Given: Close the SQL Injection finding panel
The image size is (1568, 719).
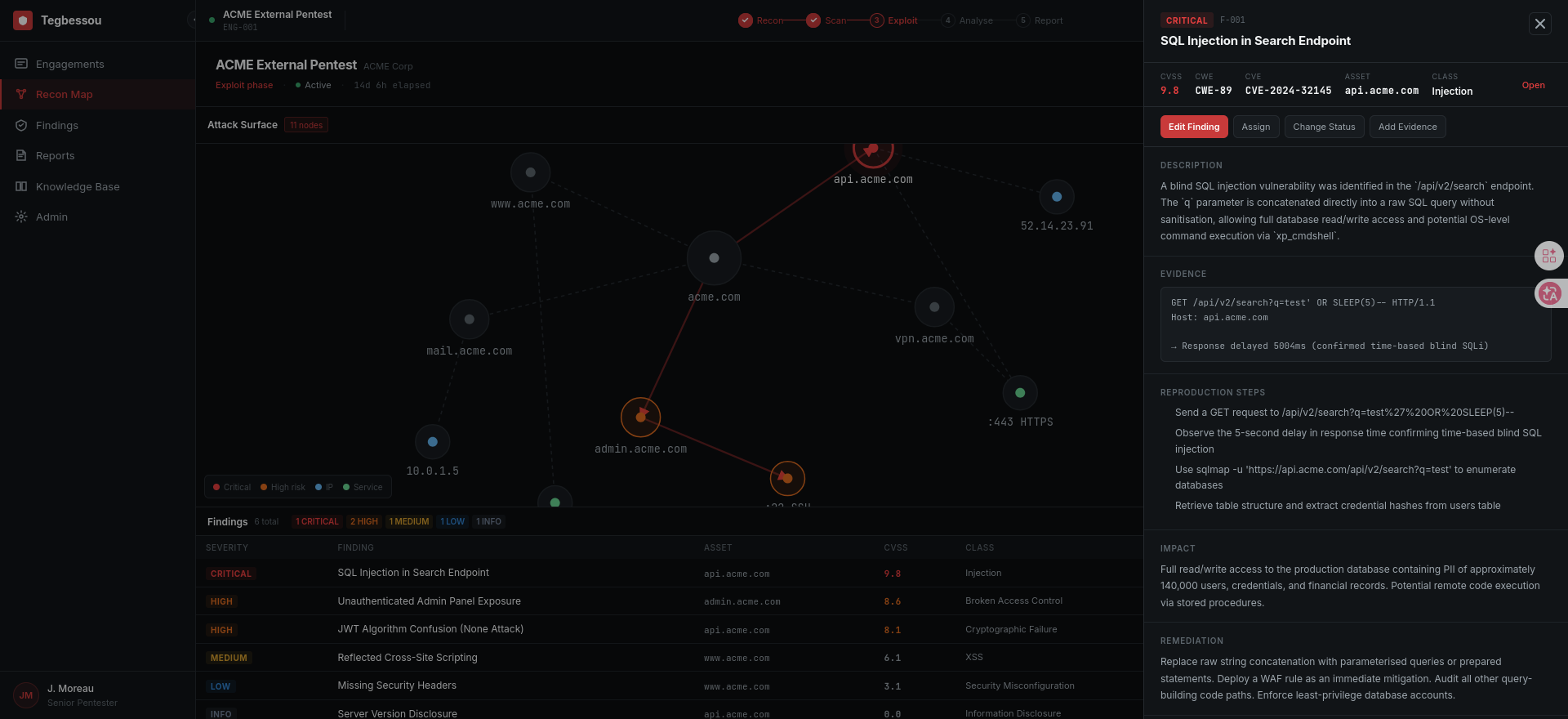Looking at the screenshot, I should pyautogui.click(x=1539, y=24).
